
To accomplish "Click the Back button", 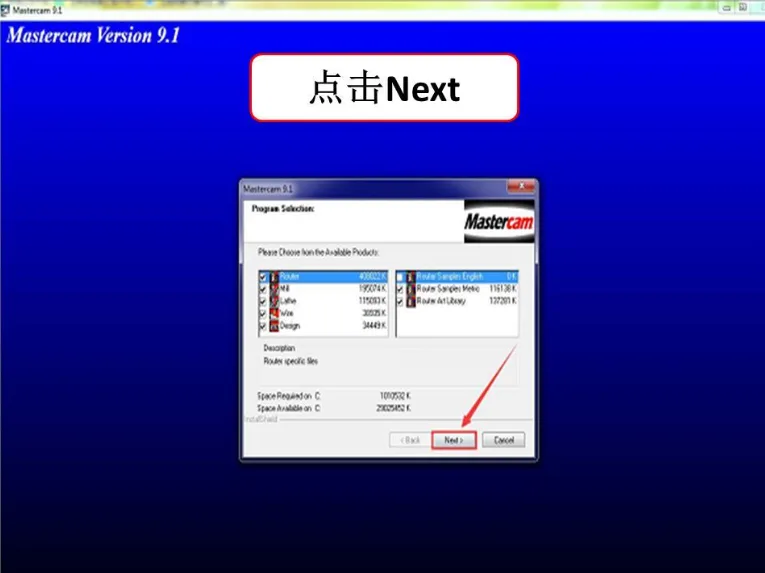I will 410,440.
